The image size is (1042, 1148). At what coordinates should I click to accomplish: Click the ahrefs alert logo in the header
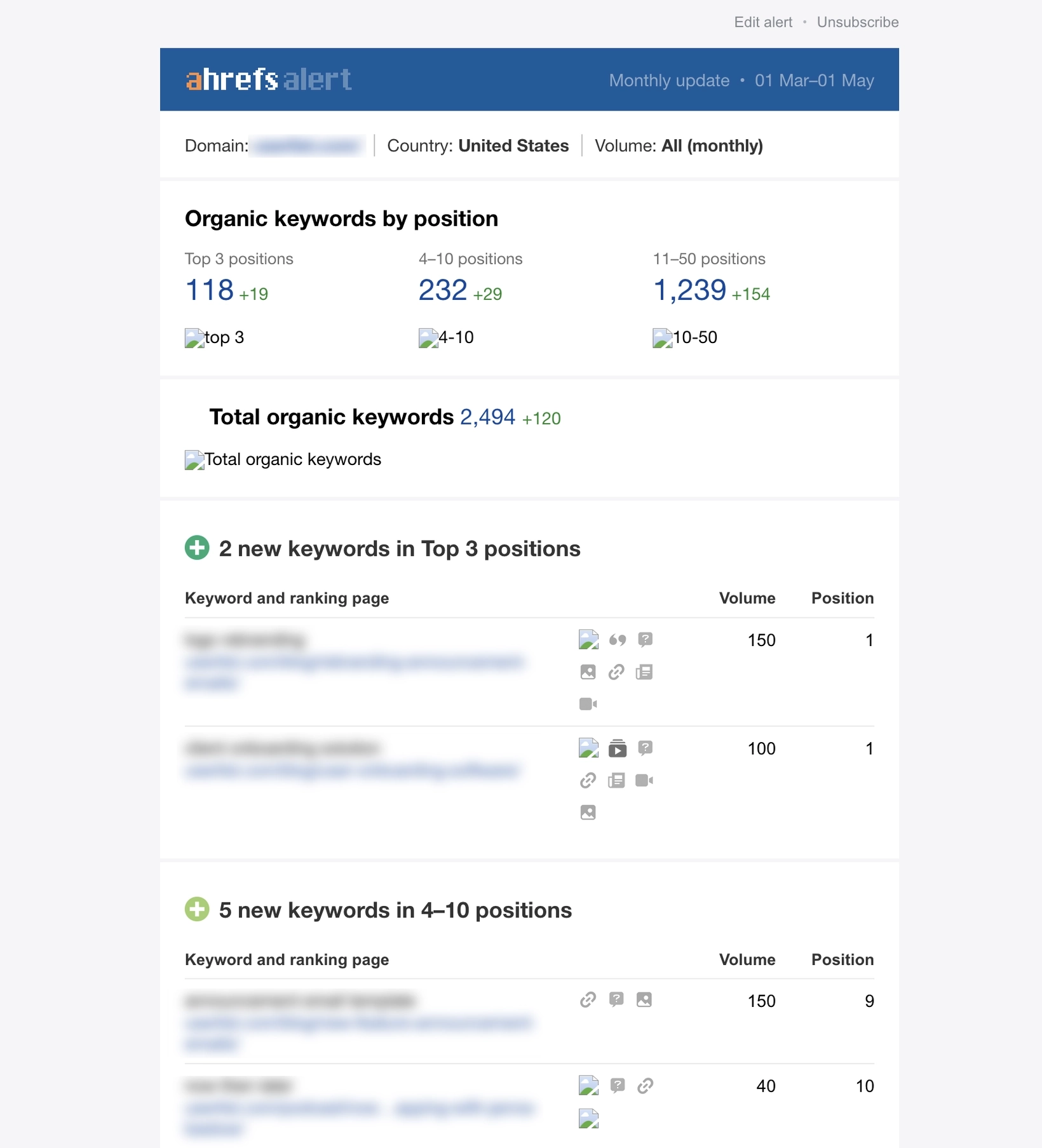click(267, 79)
